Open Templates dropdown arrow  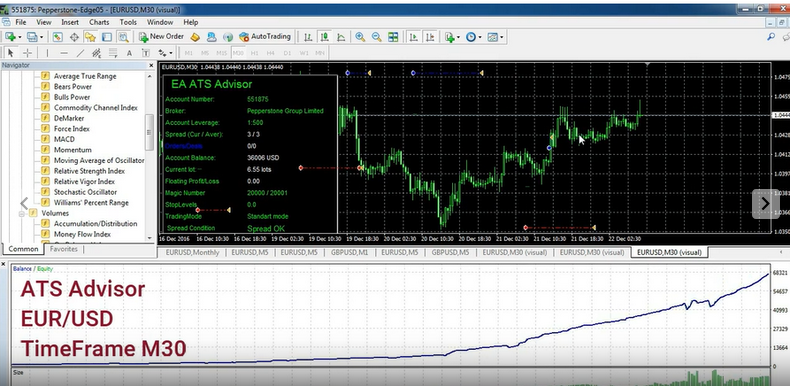click(x=502, y=37)
